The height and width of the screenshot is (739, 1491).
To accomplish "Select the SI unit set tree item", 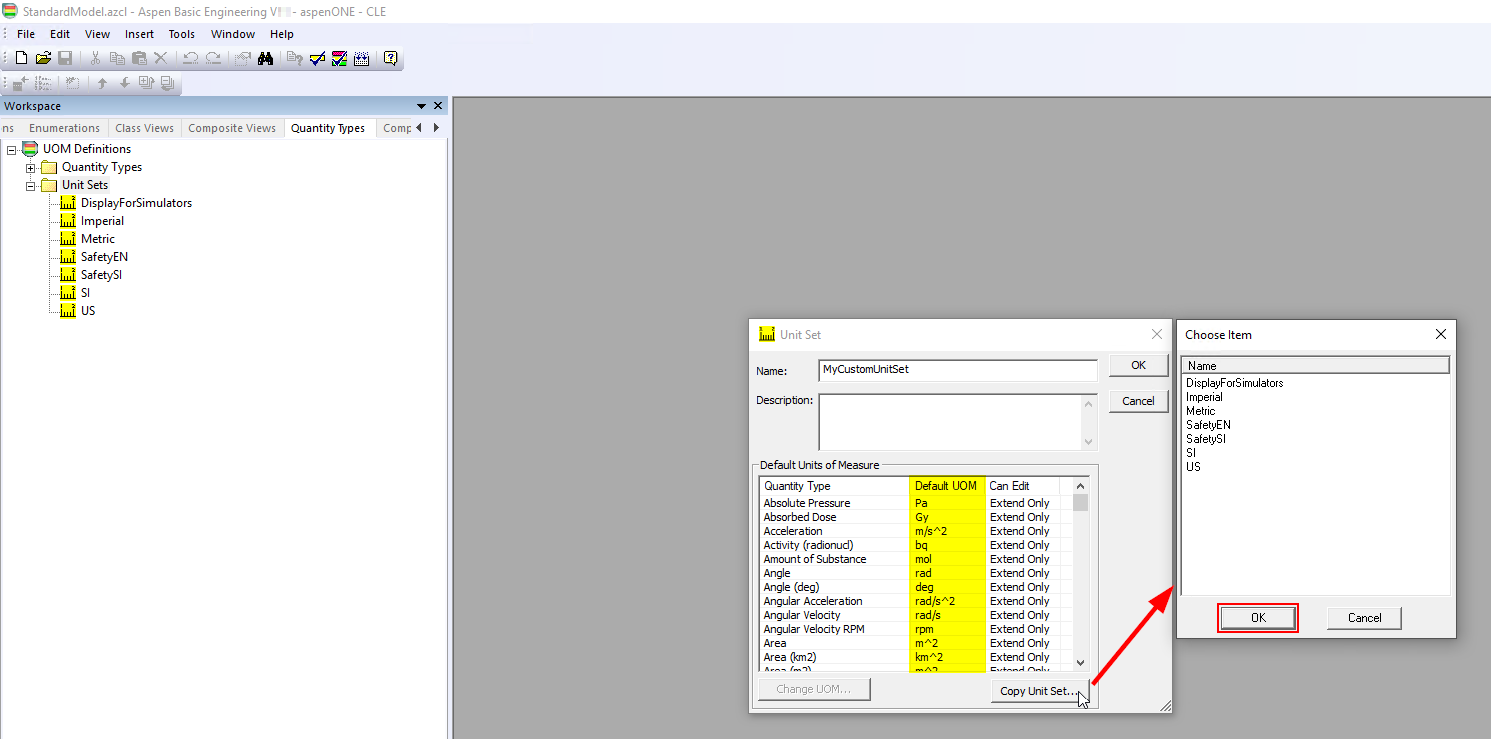I will click(x=86, y=293).
